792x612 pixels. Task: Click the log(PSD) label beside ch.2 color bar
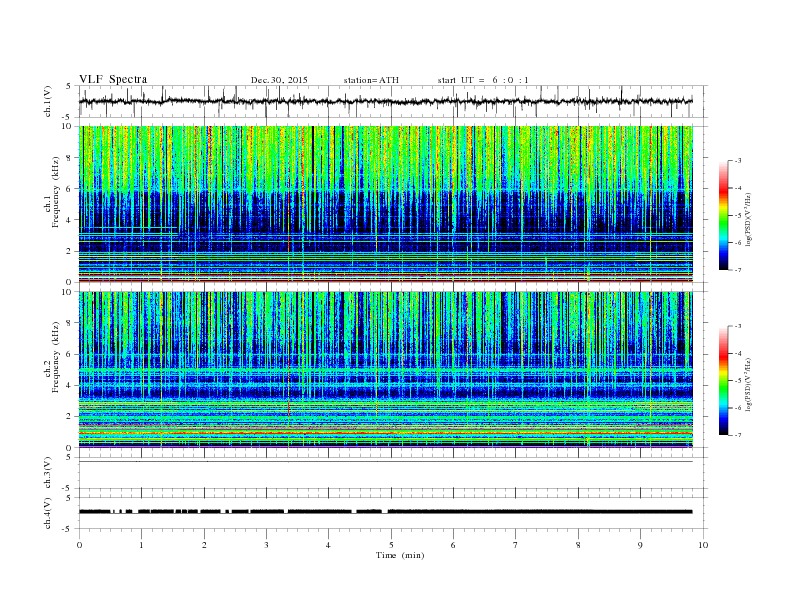[x=749, y=384]
